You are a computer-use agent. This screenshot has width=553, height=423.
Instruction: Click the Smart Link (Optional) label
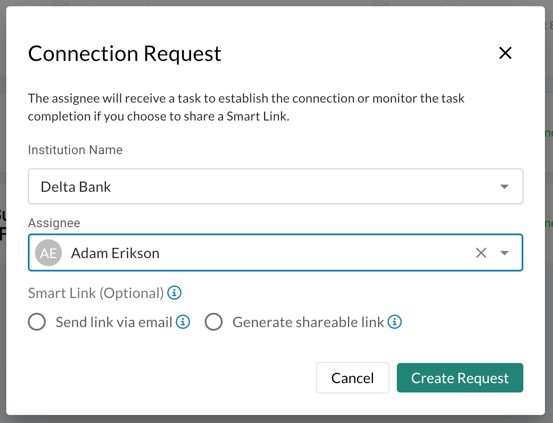tap(96, 293)
